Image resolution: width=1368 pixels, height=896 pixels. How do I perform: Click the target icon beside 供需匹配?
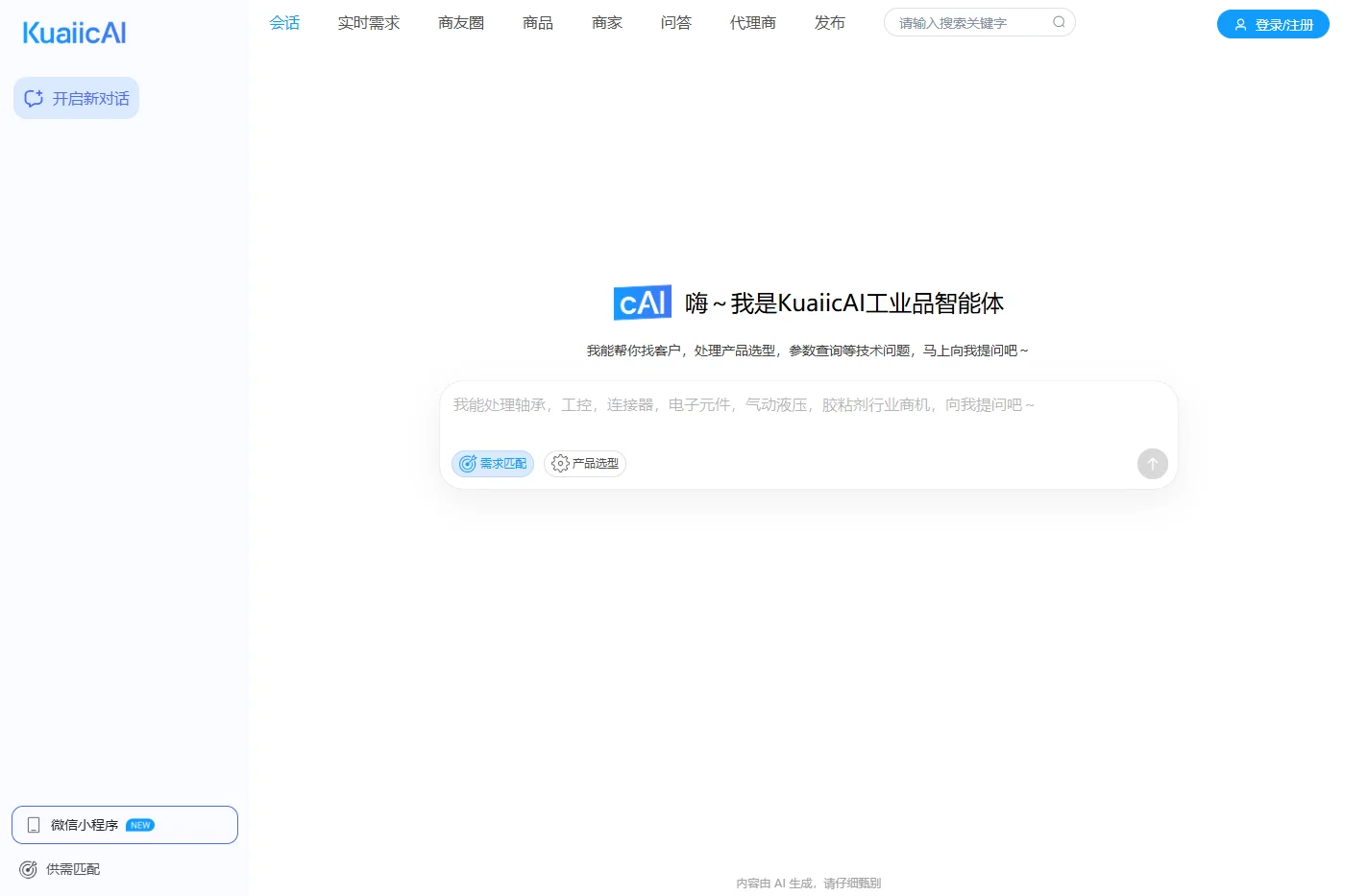[29, 869]
